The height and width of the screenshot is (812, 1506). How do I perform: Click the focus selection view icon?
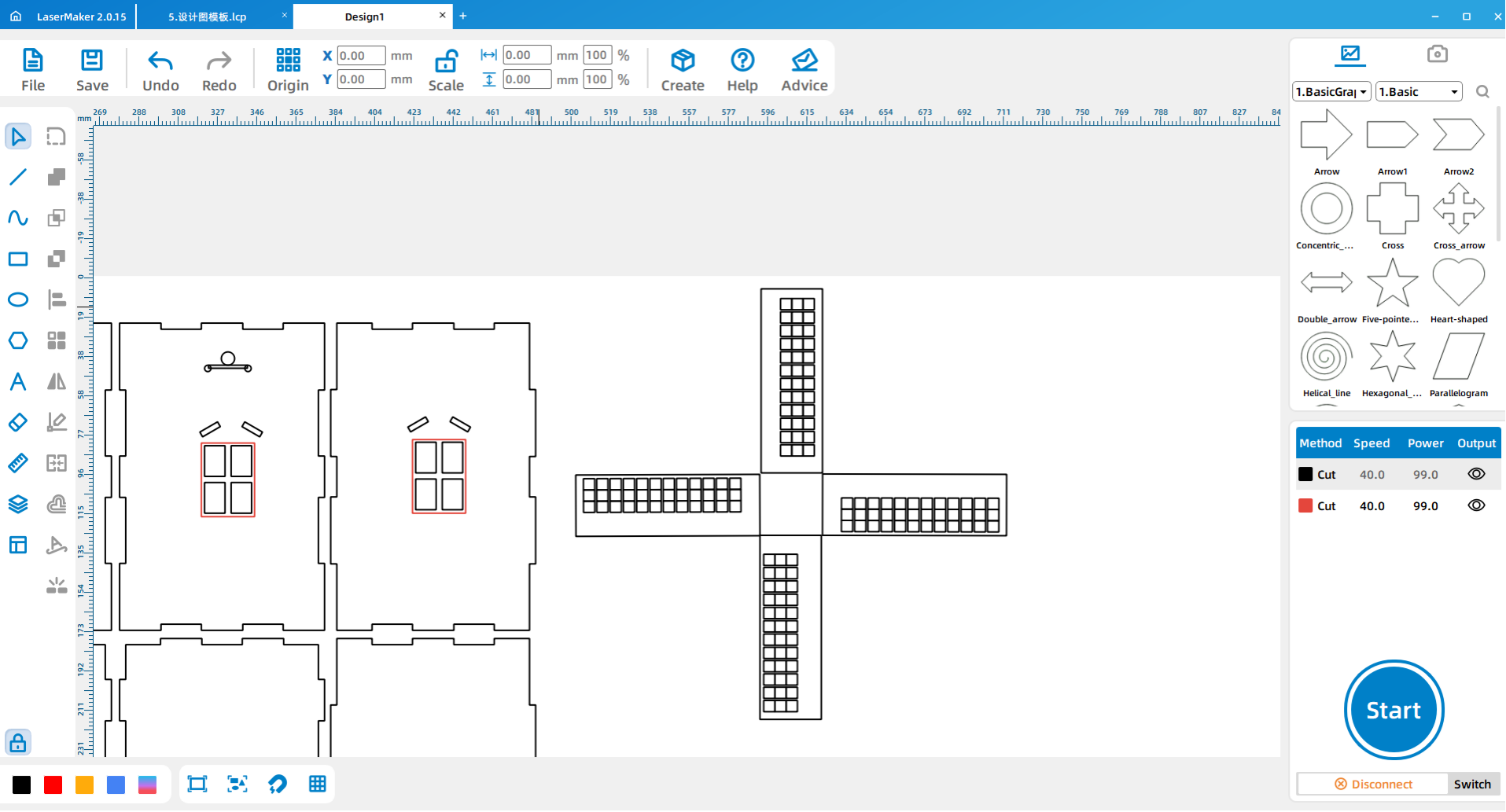237,784
